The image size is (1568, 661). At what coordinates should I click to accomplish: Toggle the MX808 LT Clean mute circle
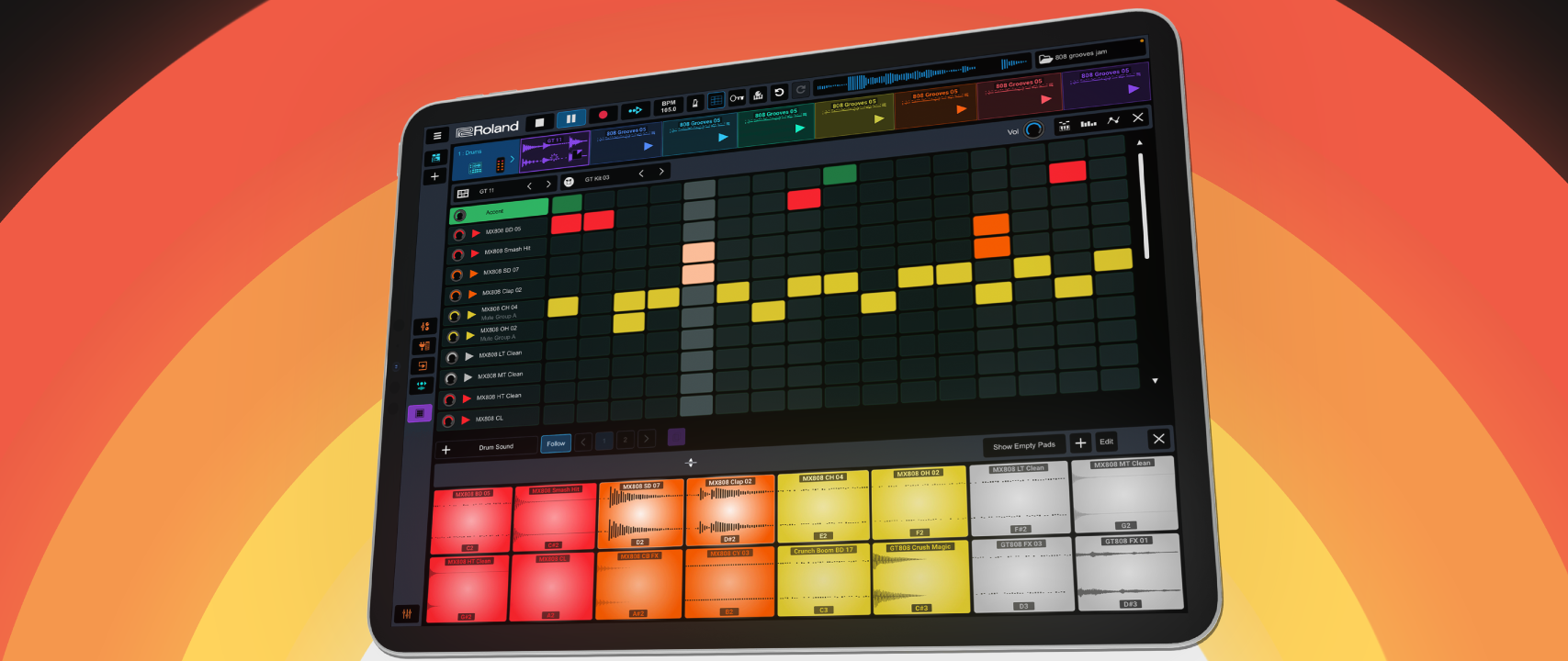[452, 358]
